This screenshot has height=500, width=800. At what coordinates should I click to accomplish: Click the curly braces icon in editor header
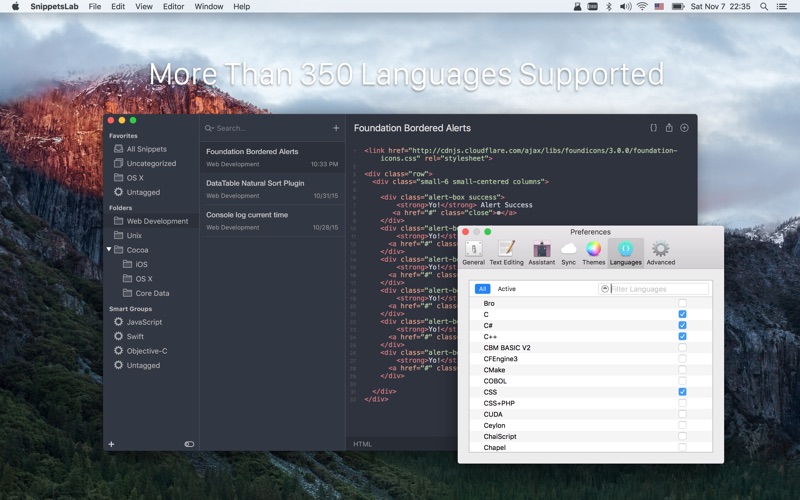point(654,128)
